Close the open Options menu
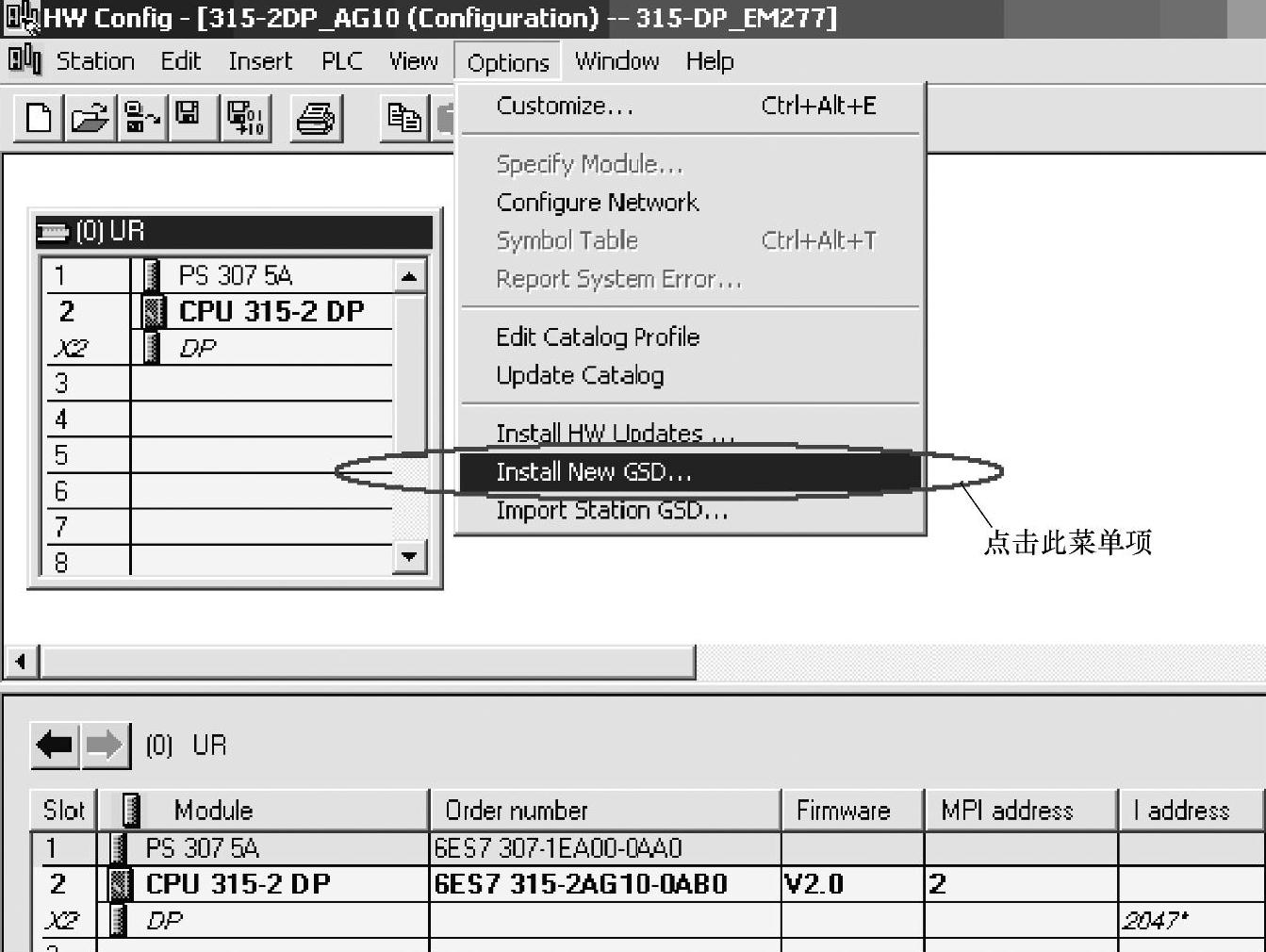1266x952 pixels. point(508,62)
